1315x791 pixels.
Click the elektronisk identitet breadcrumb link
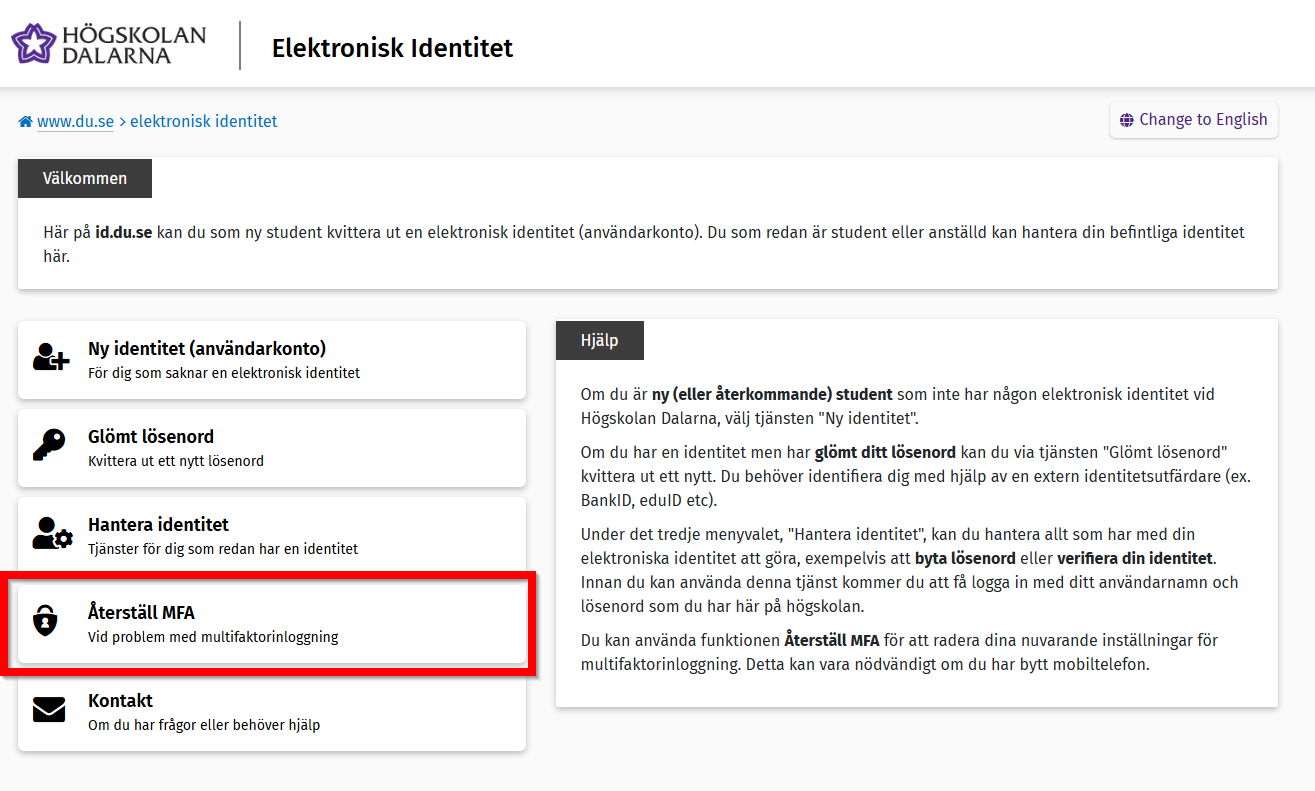point(203,119)
